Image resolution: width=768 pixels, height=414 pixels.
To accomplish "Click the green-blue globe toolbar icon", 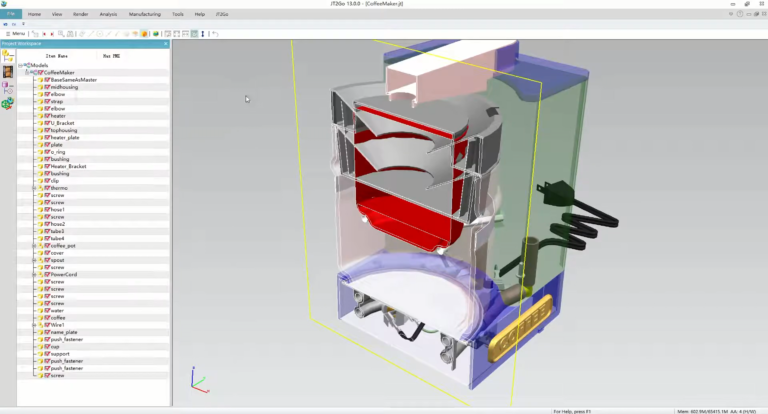I will (x=156, y=34).
